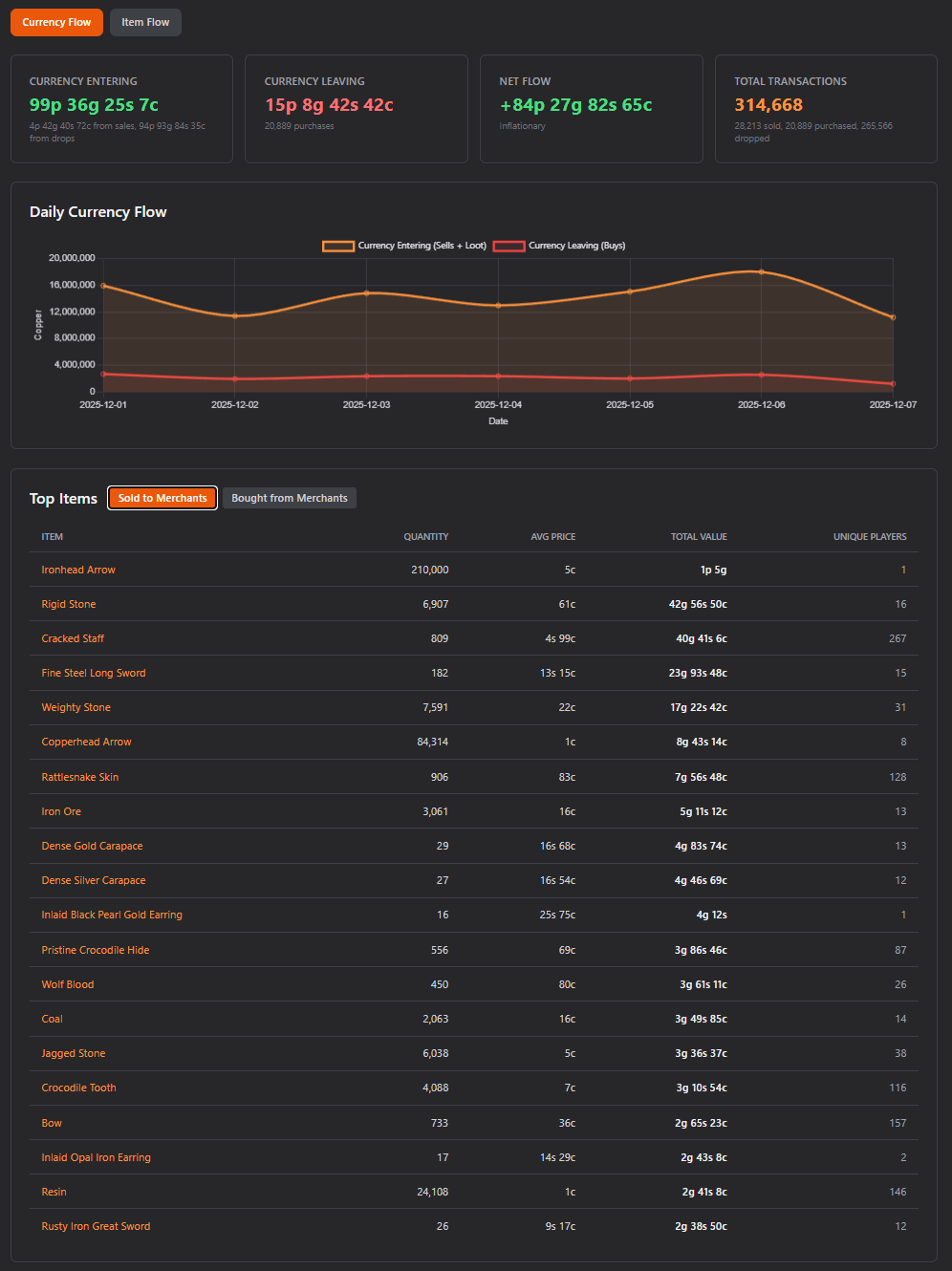This screenshot has width=952, height=1271.
Task: Click the Quantity column header
Action: (x=426, y=537)
